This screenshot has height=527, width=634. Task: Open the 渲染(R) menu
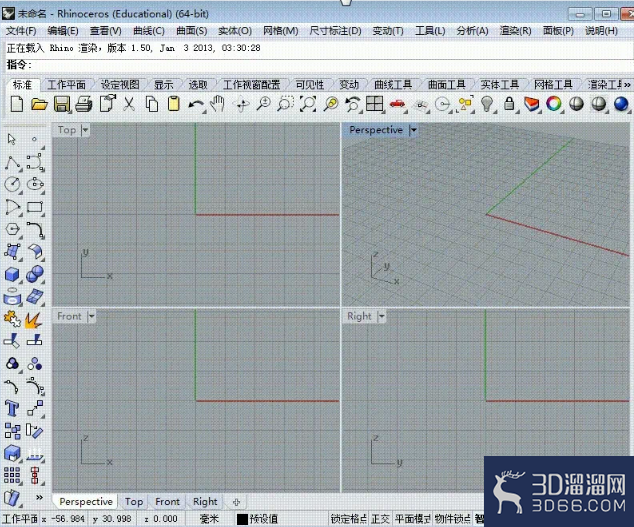515,31
